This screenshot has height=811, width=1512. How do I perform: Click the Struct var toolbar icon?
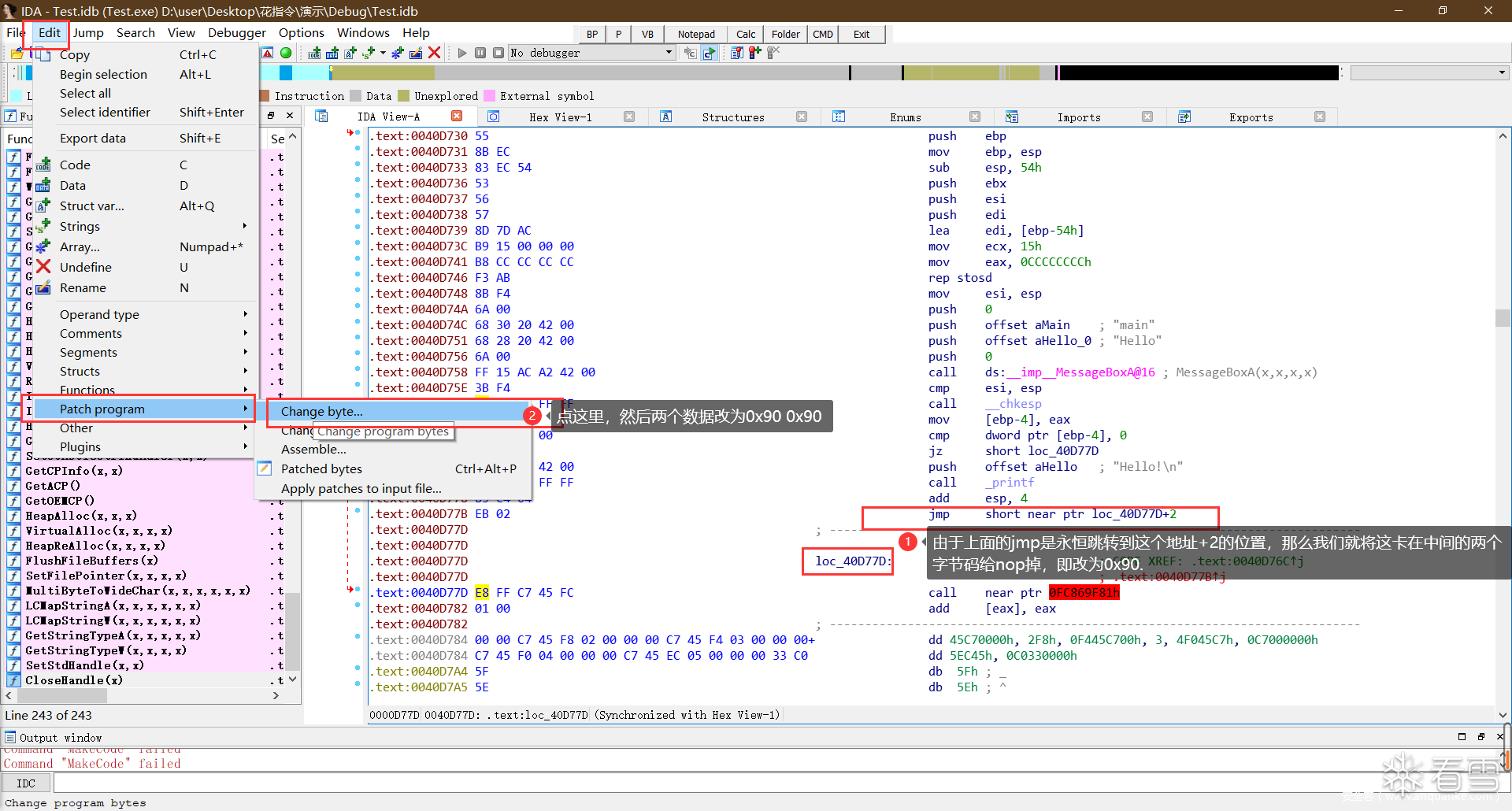pos(350,53)
